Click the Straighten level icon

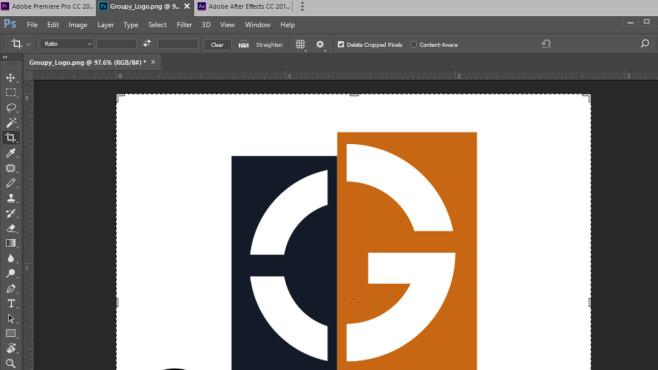pyautogui.click(x=243, y=44)
